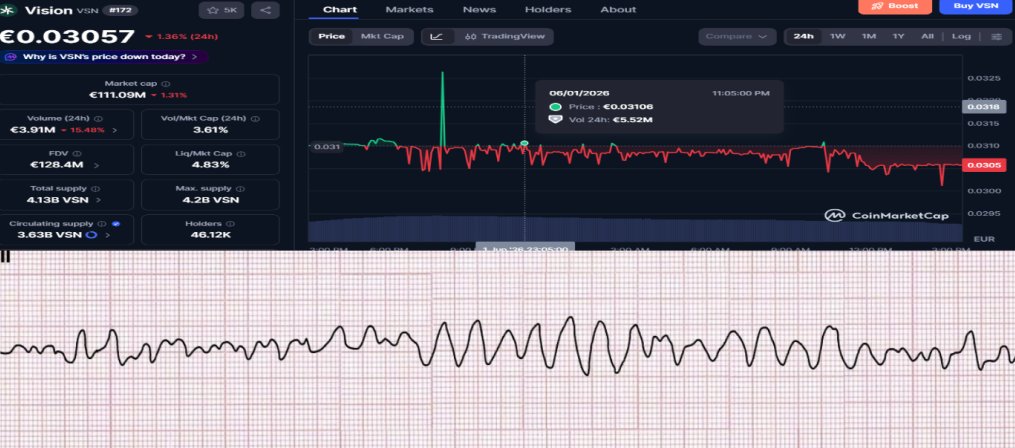
Task: Select the 1Y time range
Action: 898,36
